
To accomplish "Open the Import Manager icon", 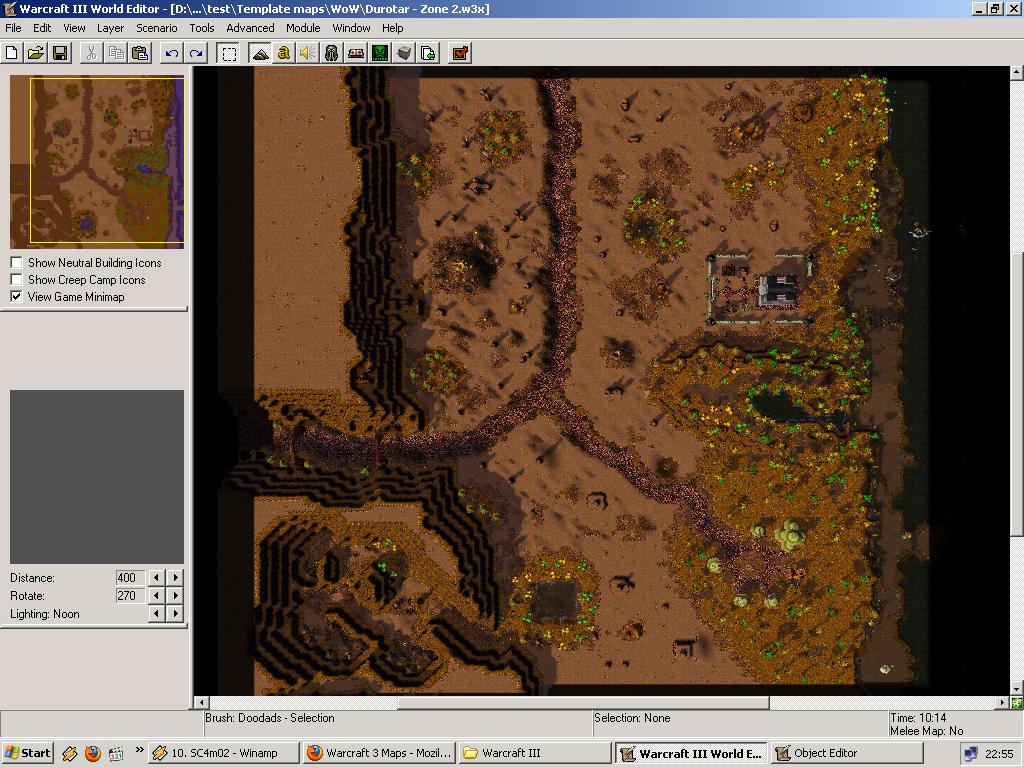I will pyautogui.click(x=428, y=53).
